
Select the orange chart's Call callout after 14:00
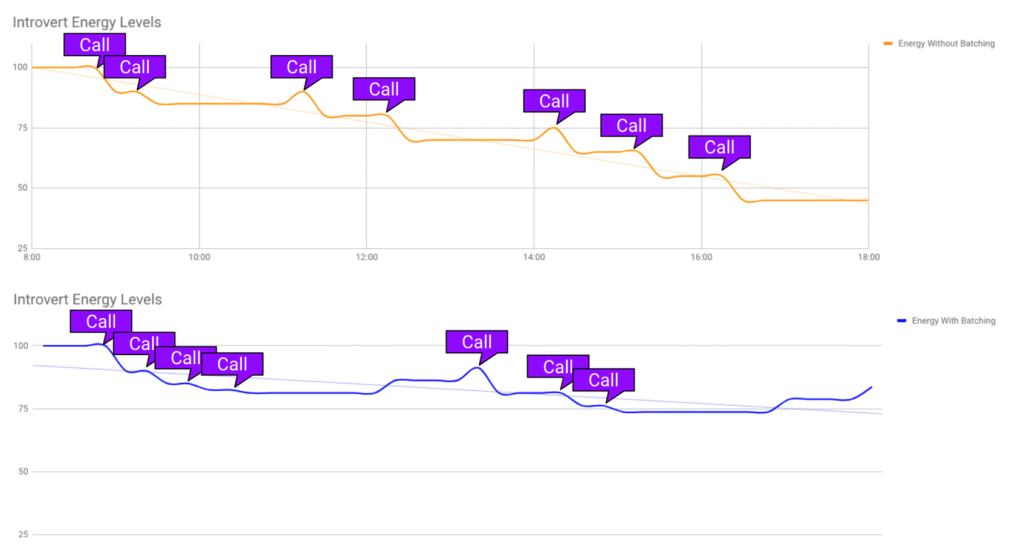(x=554, y=101)
